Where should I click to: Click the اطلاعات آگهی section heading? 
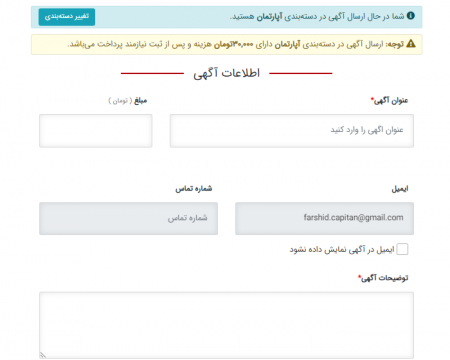click(x=227, y=73)
